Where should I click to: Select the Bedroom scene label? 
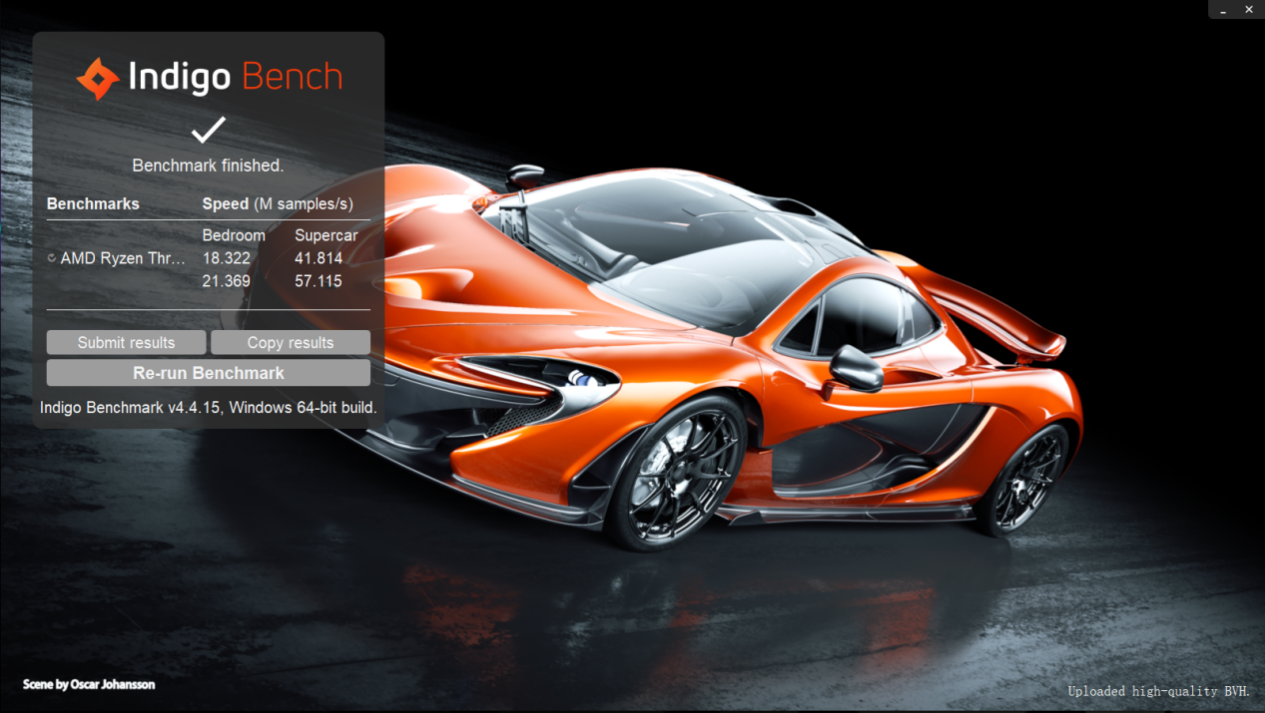point(234,236)
